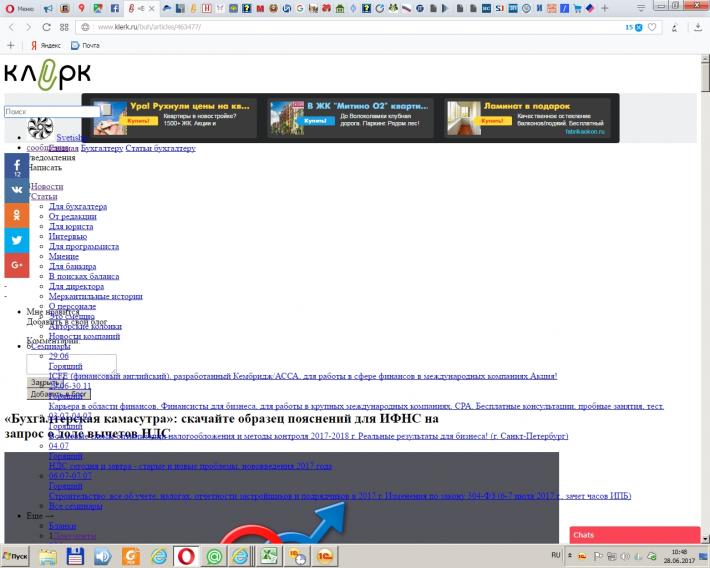Share article on Facebook
The image size is (710, 568).
17,166
